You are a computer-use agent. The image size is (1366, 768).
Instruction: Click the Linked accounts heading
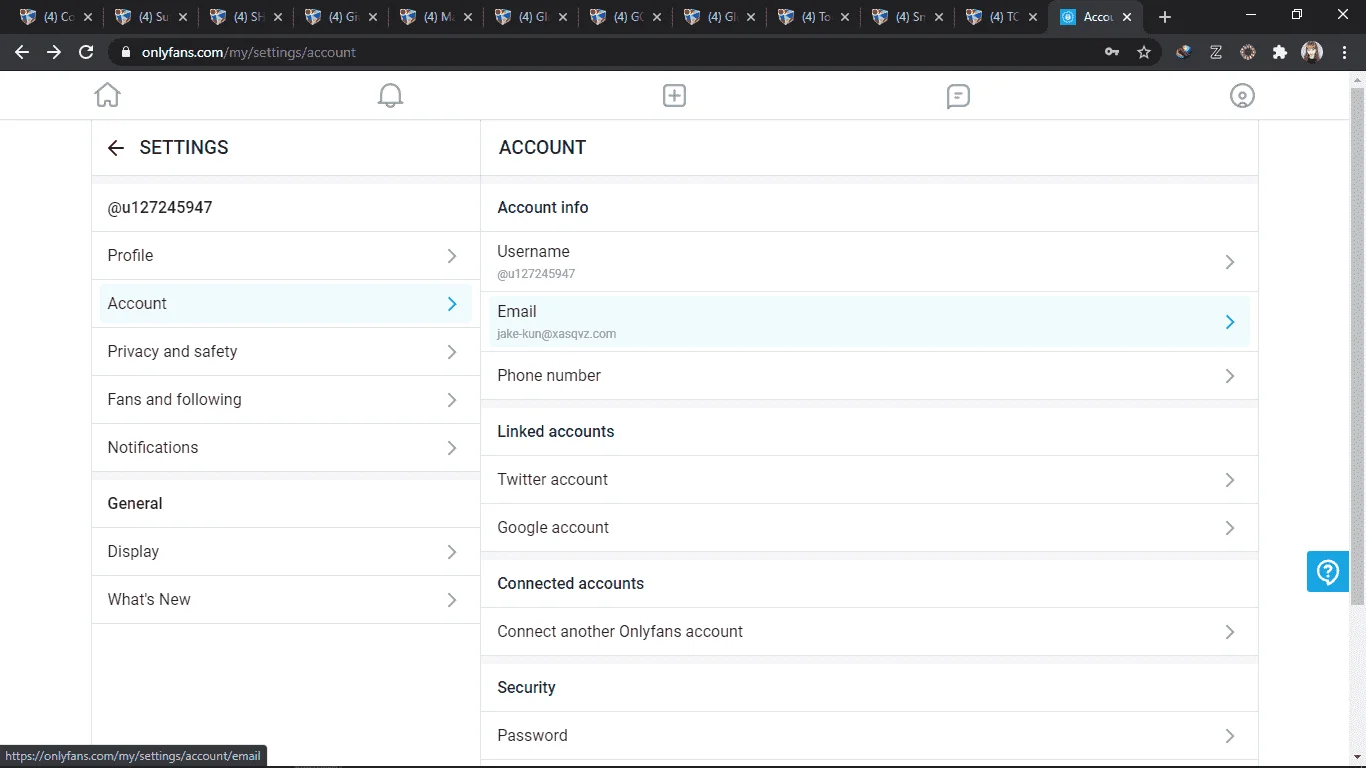tap(556, 432)
